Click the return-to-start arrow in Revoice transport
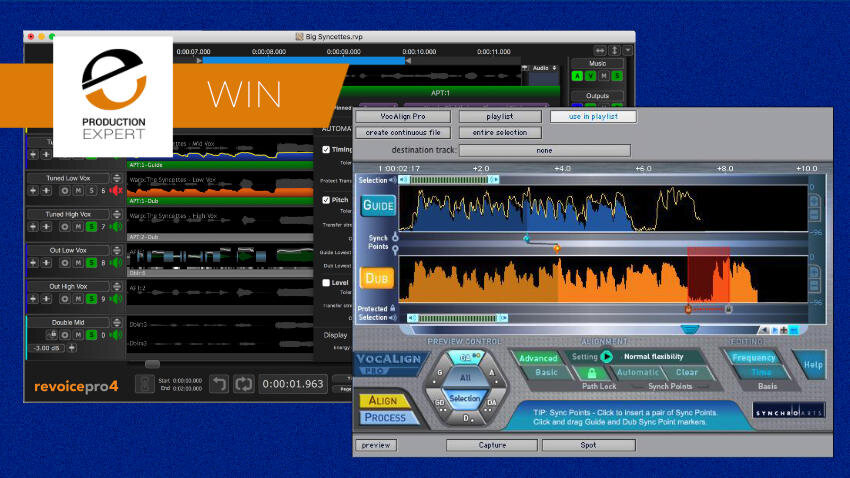Image resolution: width=850 pixels, height=478 pixels. 219,384
